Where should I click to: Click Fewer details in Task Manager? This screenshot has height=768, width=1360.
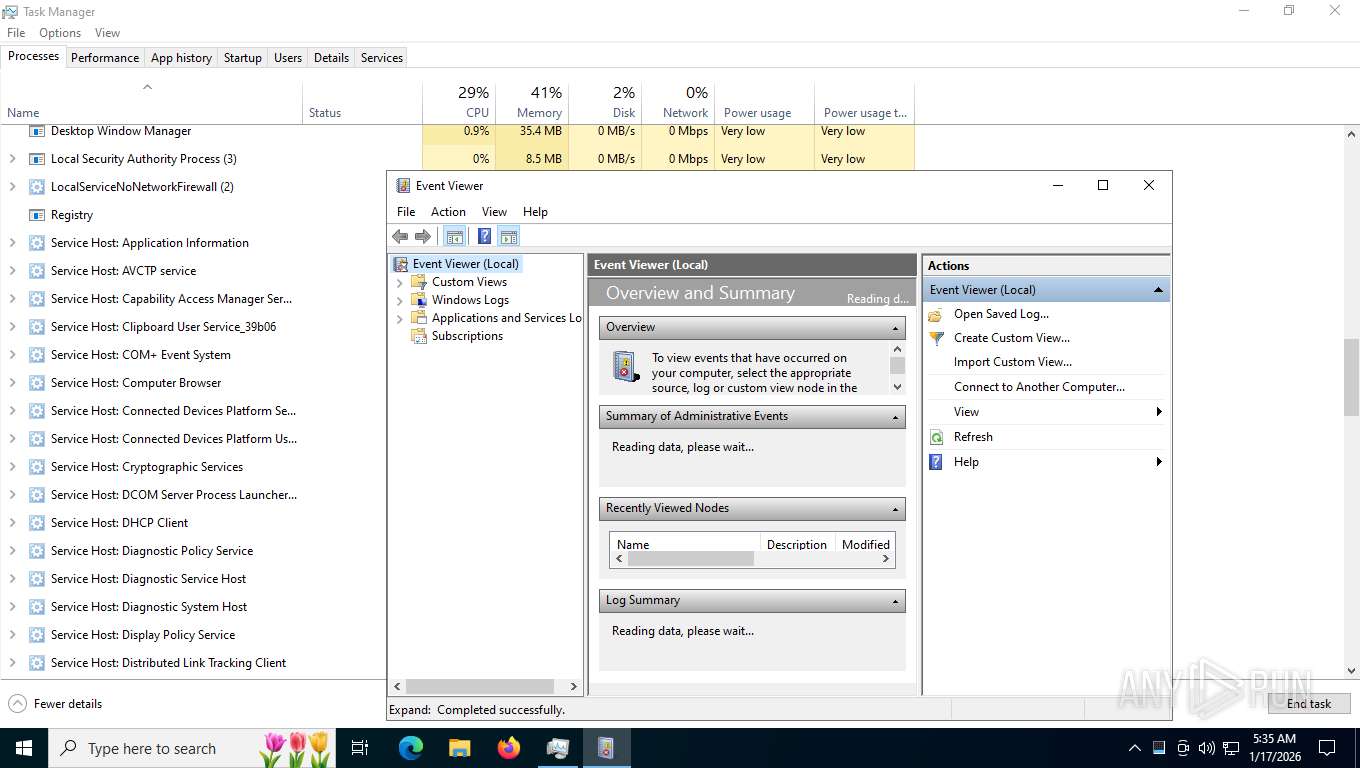pos(55,704)
